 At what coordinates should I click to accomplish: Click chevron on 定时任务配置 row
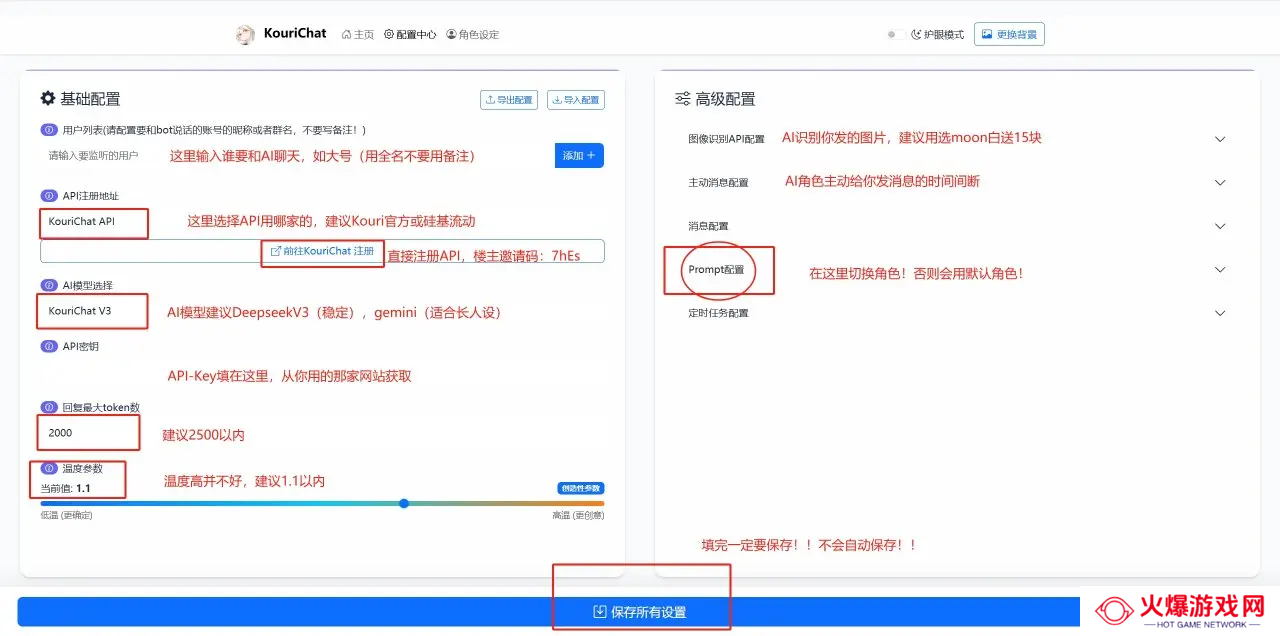tap(1220, 313)
